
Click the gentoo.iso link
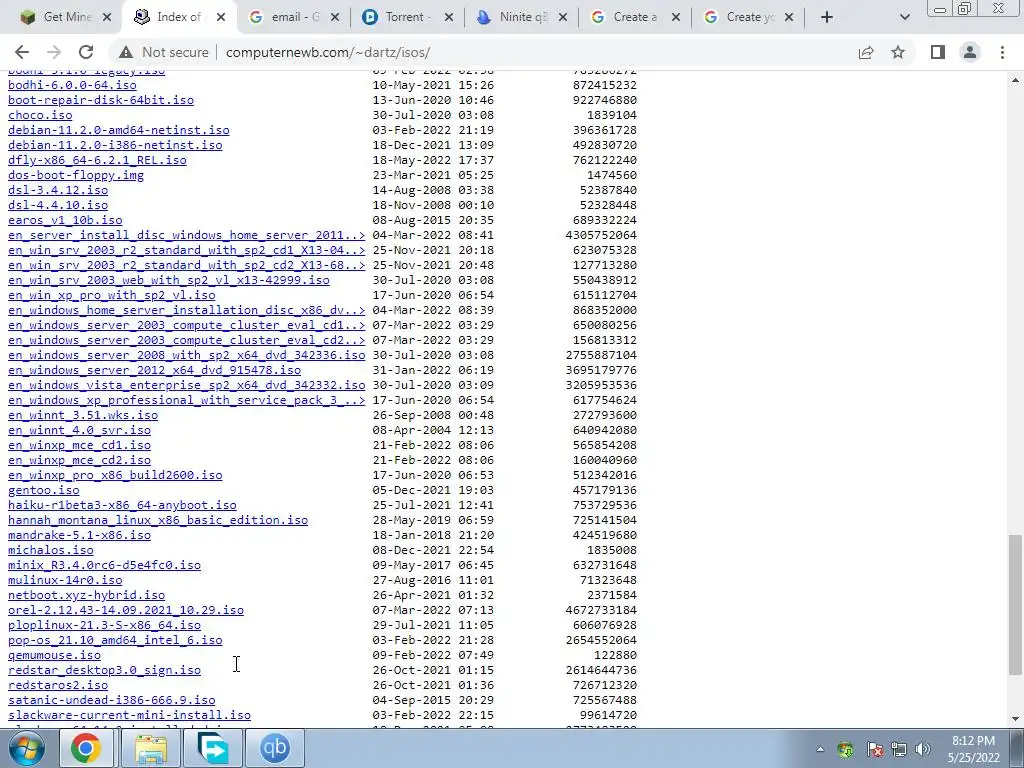click(x=44, y=490)
